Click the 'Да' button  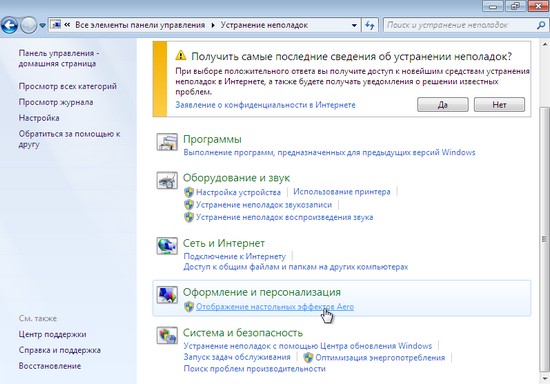443,105
